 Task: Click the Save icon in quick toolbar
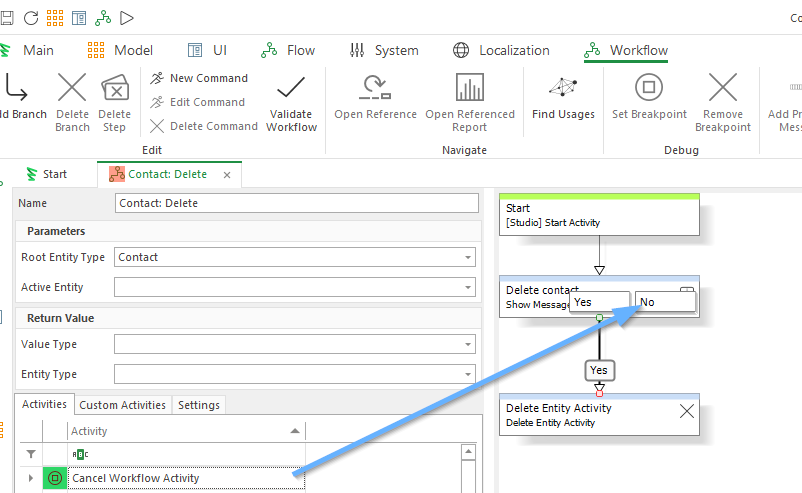6,18
